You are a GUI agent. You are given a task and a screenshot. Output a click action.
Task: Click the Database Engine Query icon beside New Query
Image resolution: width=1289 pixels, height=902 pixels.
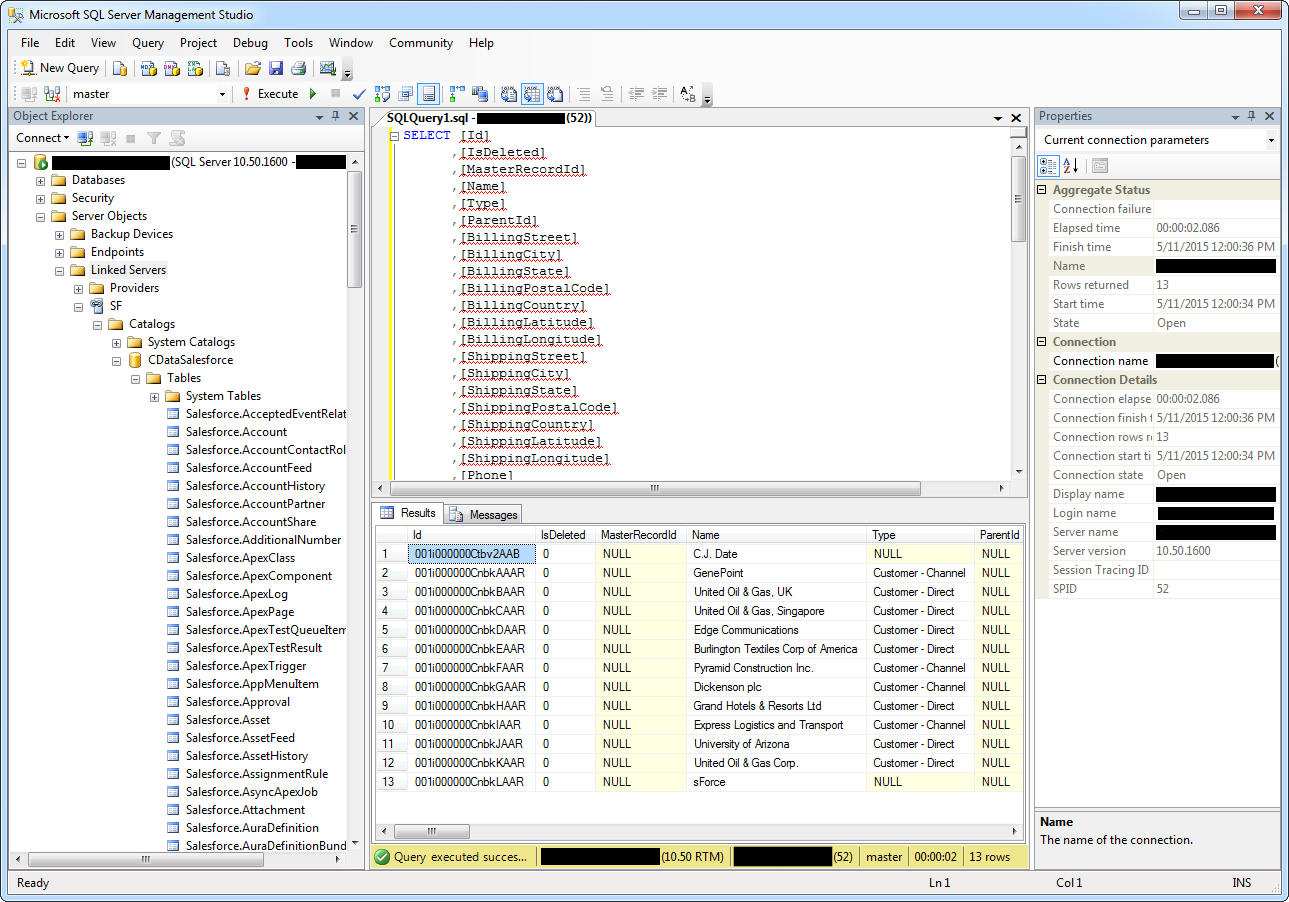click(x=120, y=68)
